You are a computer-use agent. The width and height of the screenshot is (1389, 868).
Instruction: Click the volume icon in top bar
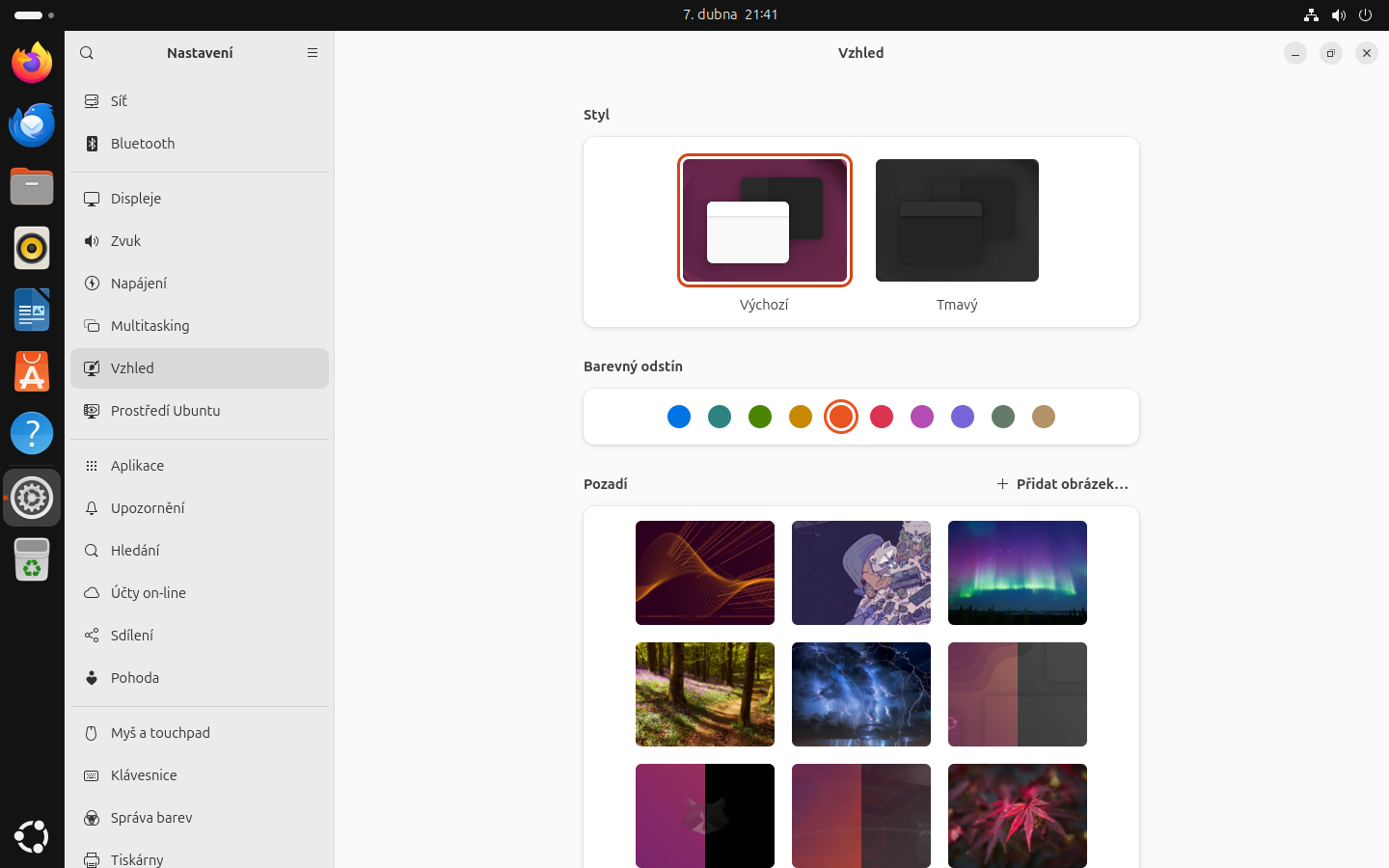[1338, 14]
